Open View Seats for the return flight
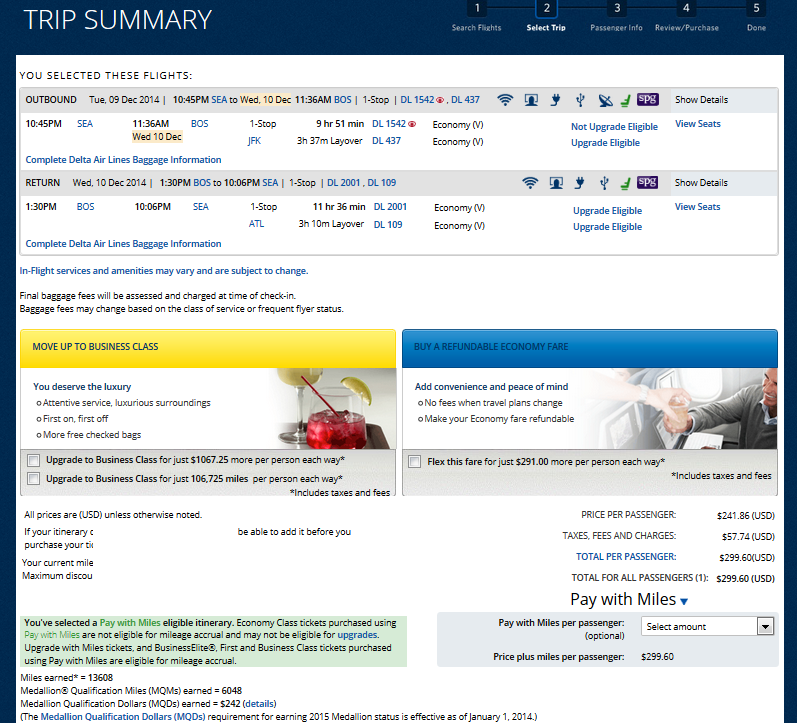Screen dimensions: 797x723 point(697,207)
